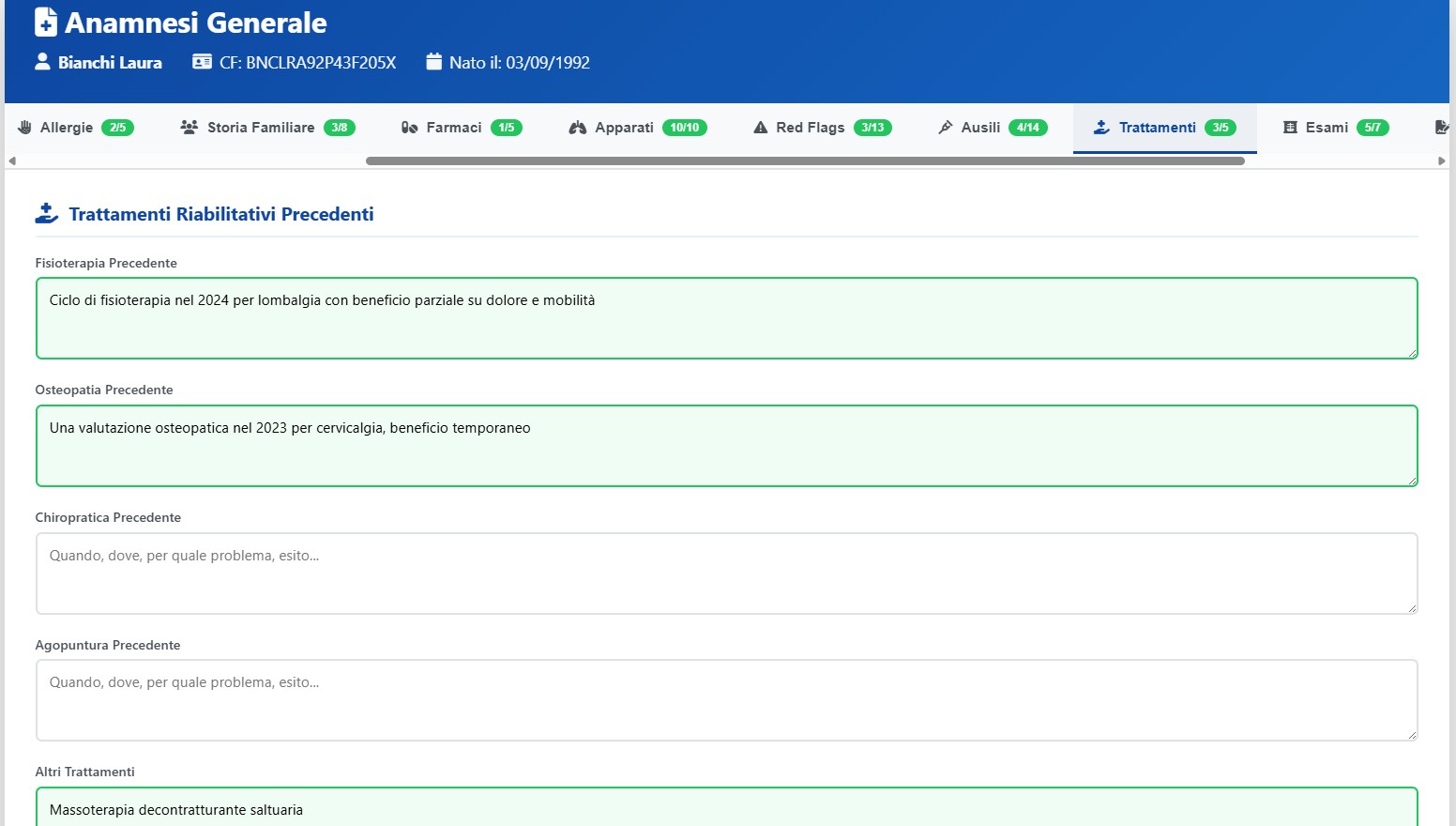
Task: Click the hand icon on the Allergie tab
Action: point(26,127)
